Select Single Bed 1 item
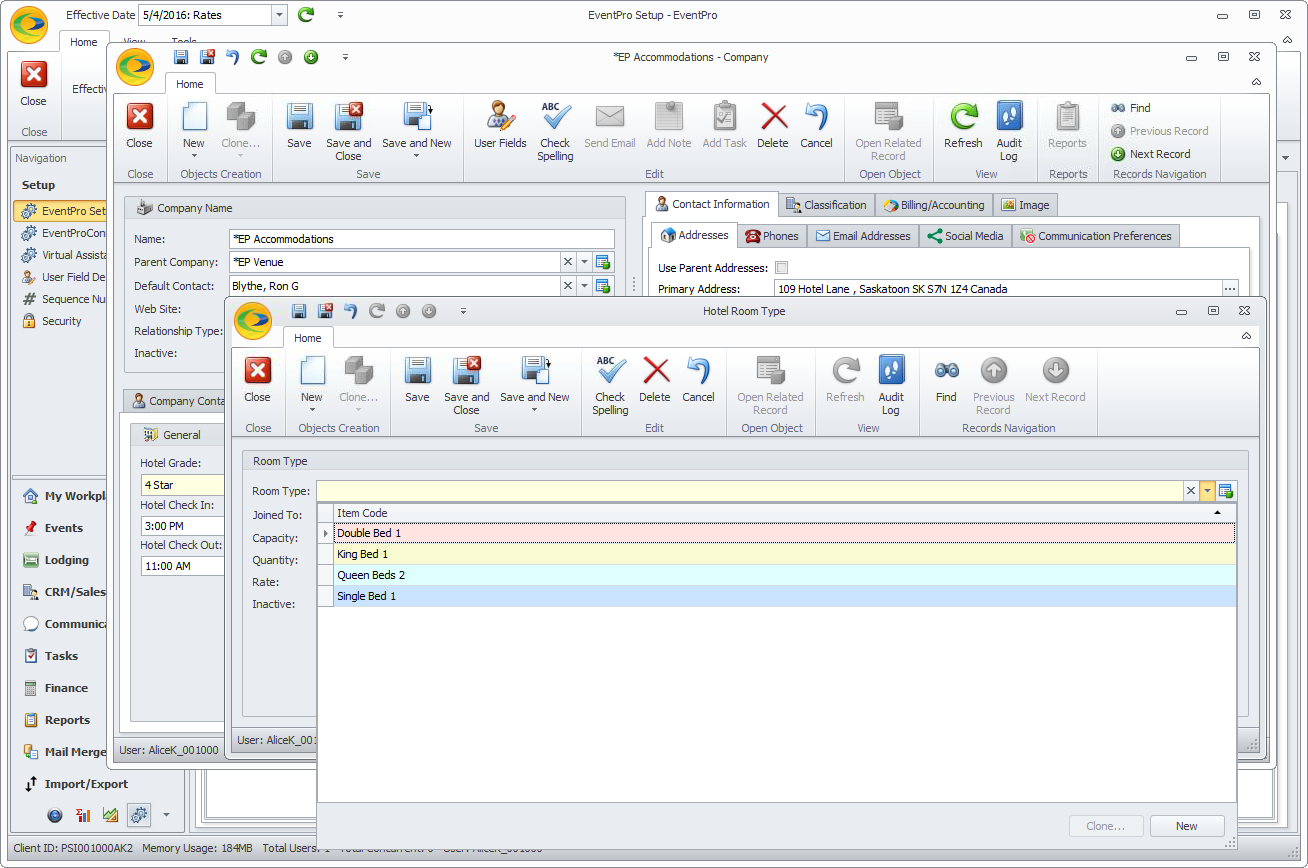The image size is (1308, 868). point(784,596)
